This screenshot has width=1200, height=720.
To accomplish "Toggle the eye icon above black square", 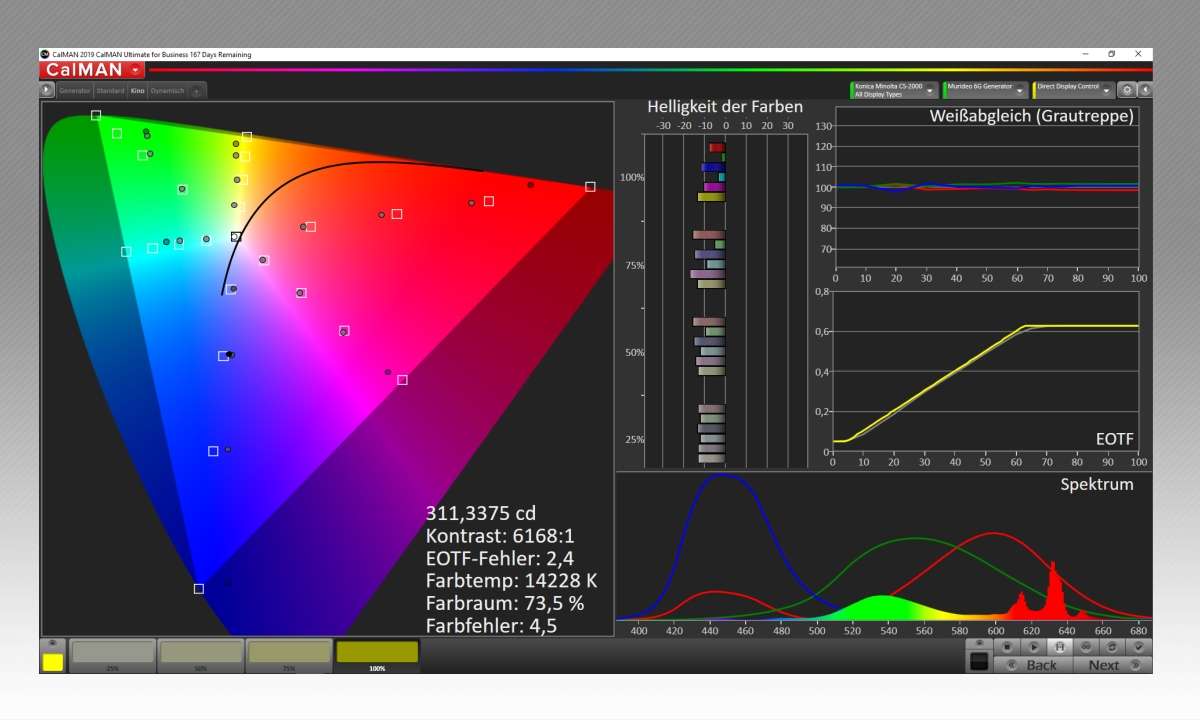I will [979, 644].
